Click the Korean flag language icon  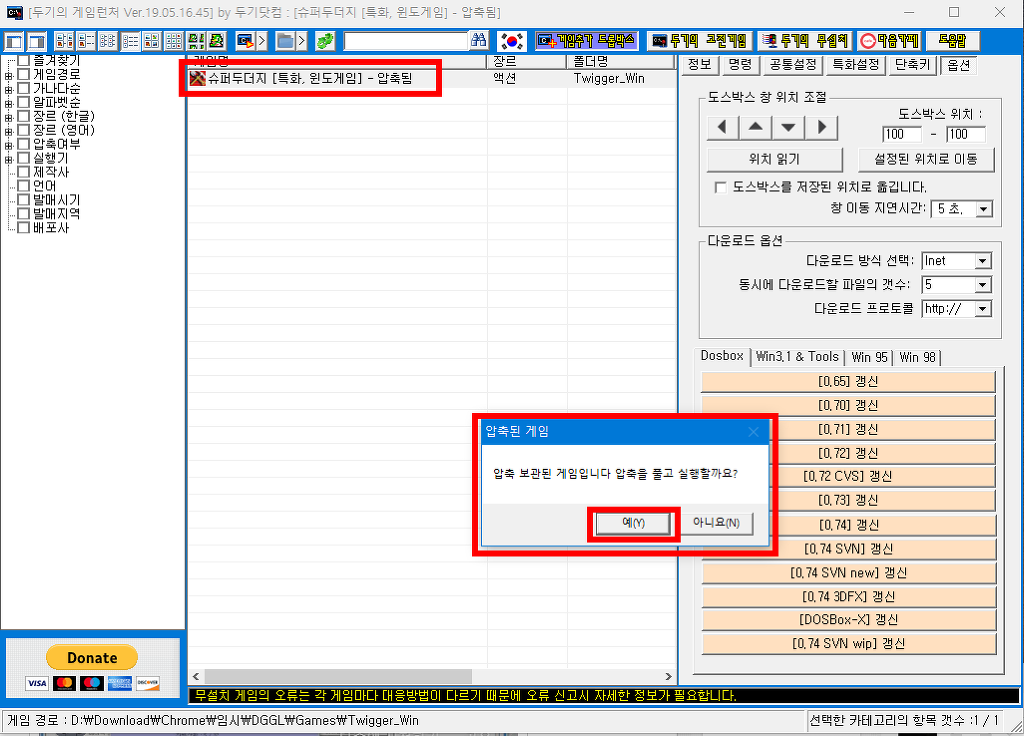[512, 41]
